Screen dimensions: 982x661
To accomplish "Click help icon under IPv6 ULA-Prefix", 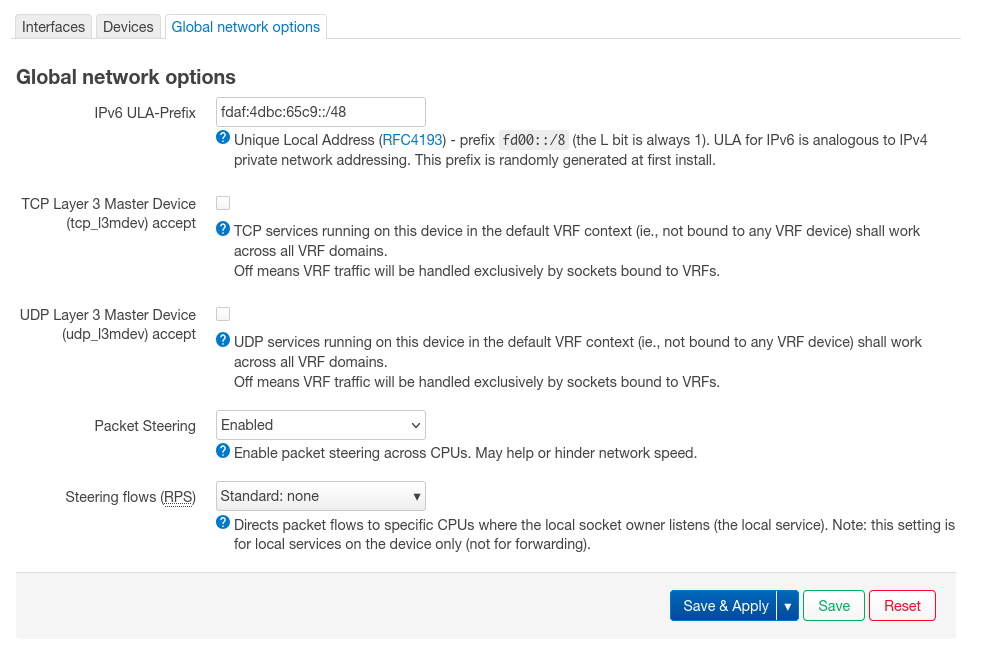I will (x=223, y=138).
